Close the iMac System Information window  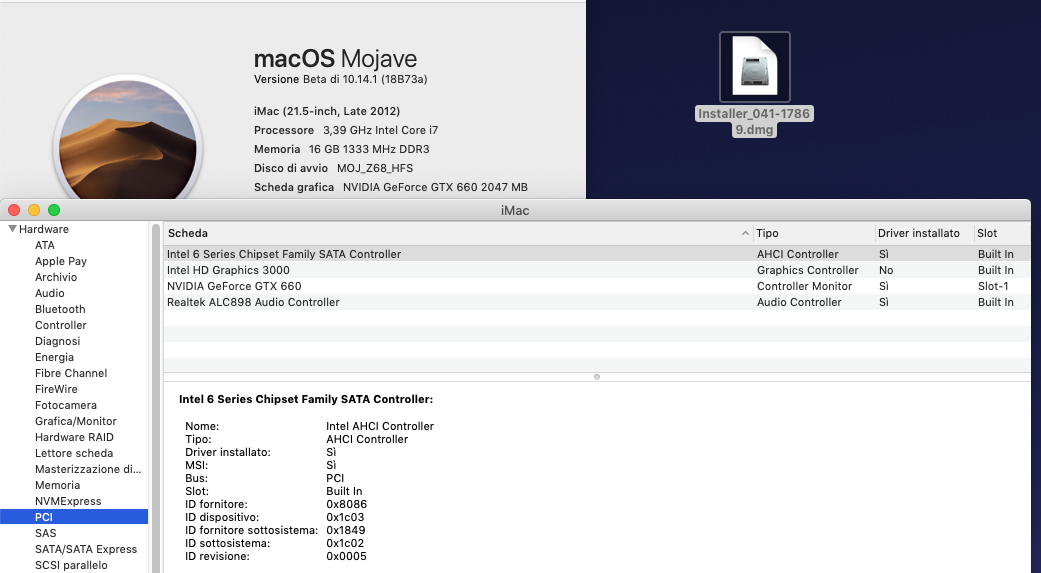pyautogui.click(x=14, y=210)
